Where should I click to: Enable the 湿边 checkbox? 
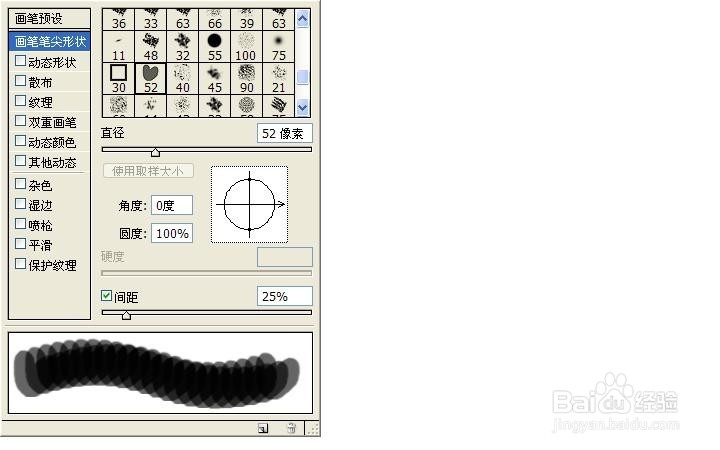pyautogui.click(x=20, y=204)
